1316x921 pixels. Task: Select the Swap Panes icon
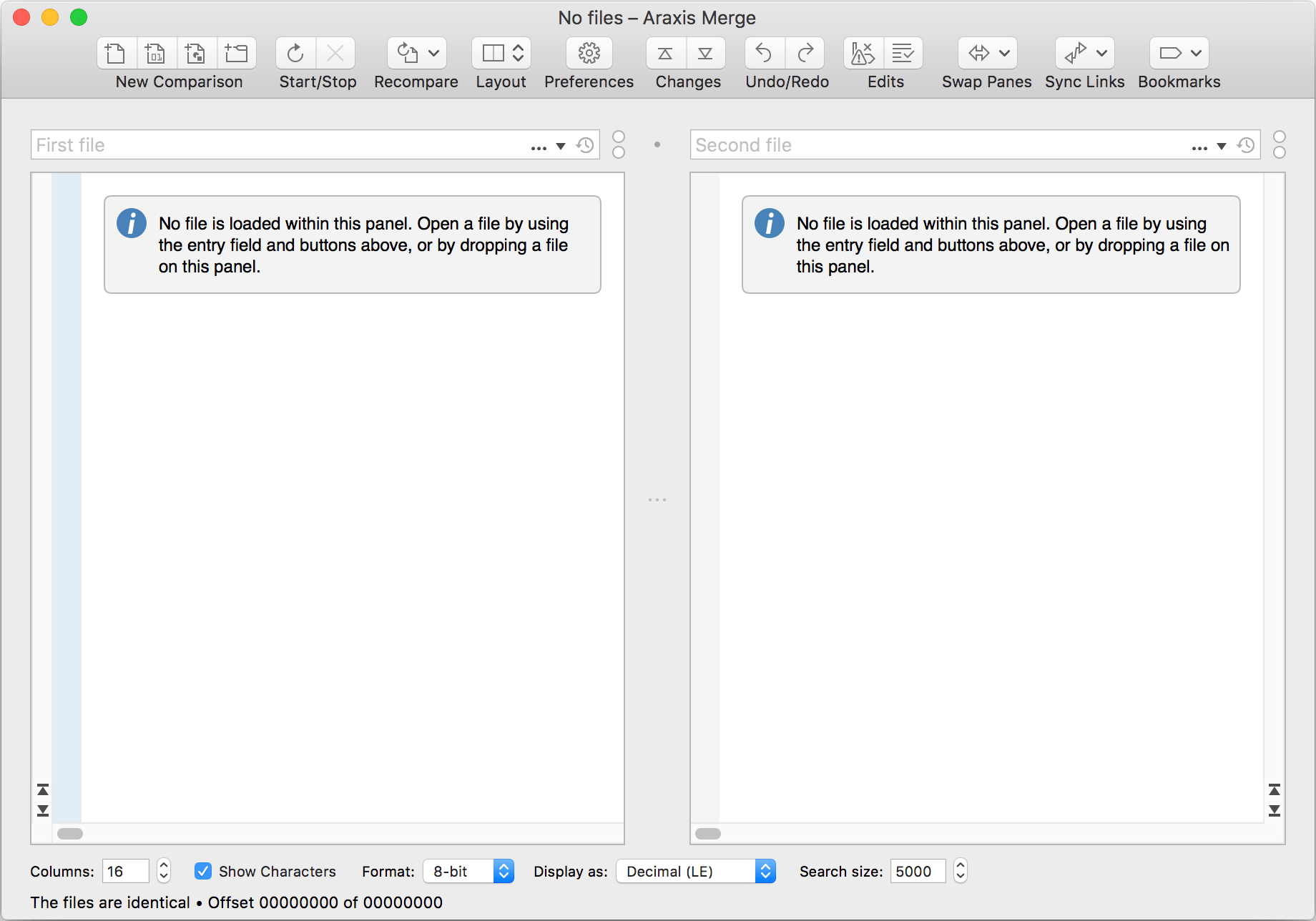[x=977, y=53]
